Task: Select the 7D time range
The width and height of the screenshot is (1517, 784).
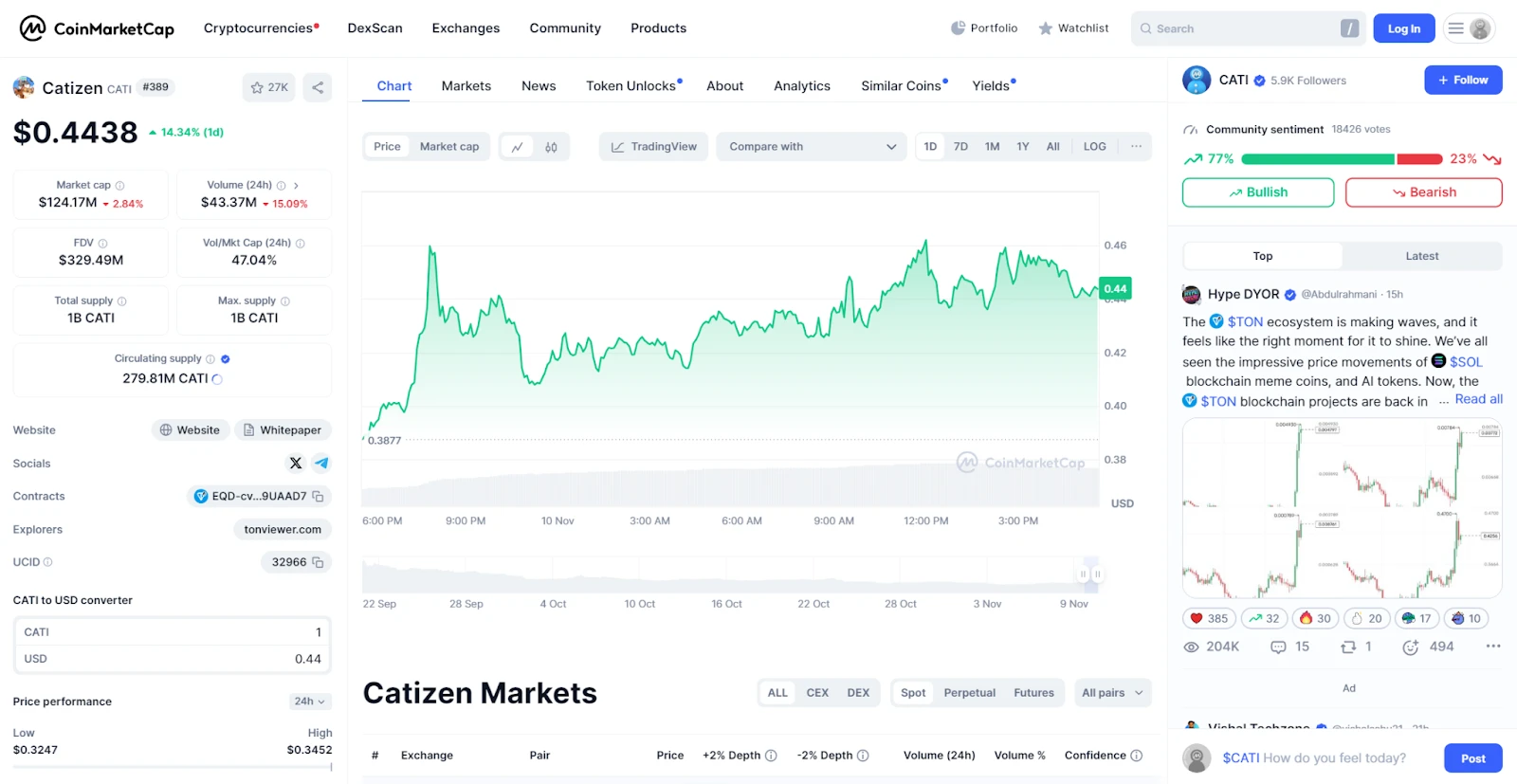Action: click(x=960, y=147)
